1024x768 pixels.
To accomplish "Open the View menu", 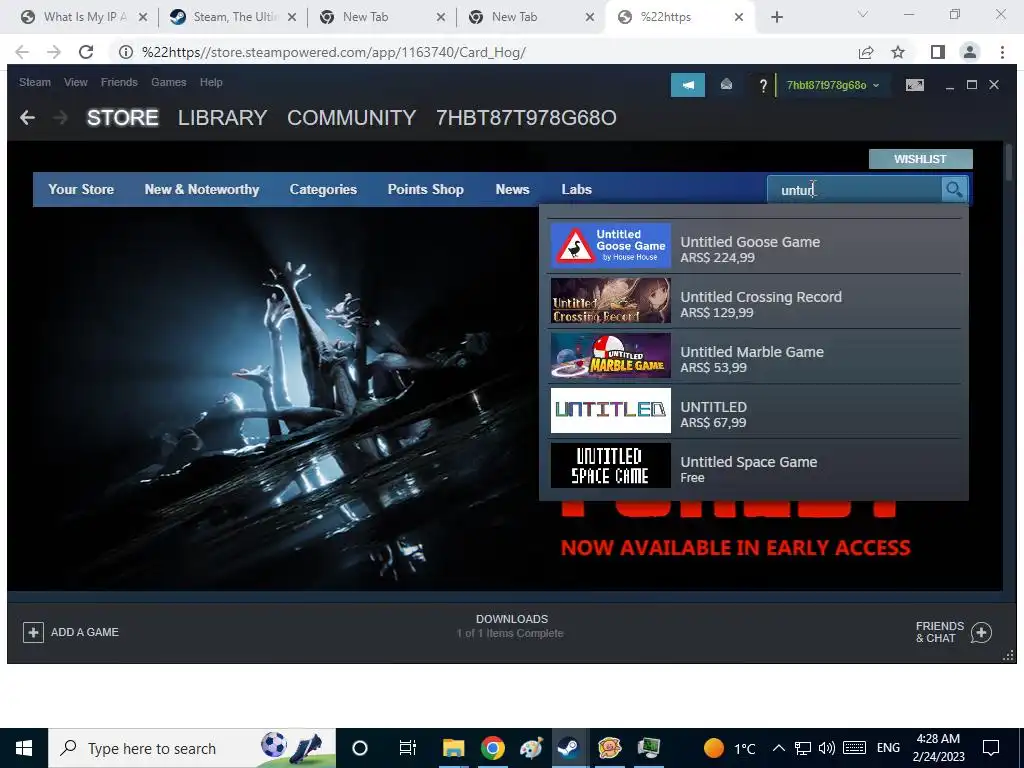I will [x=76, y=82].
